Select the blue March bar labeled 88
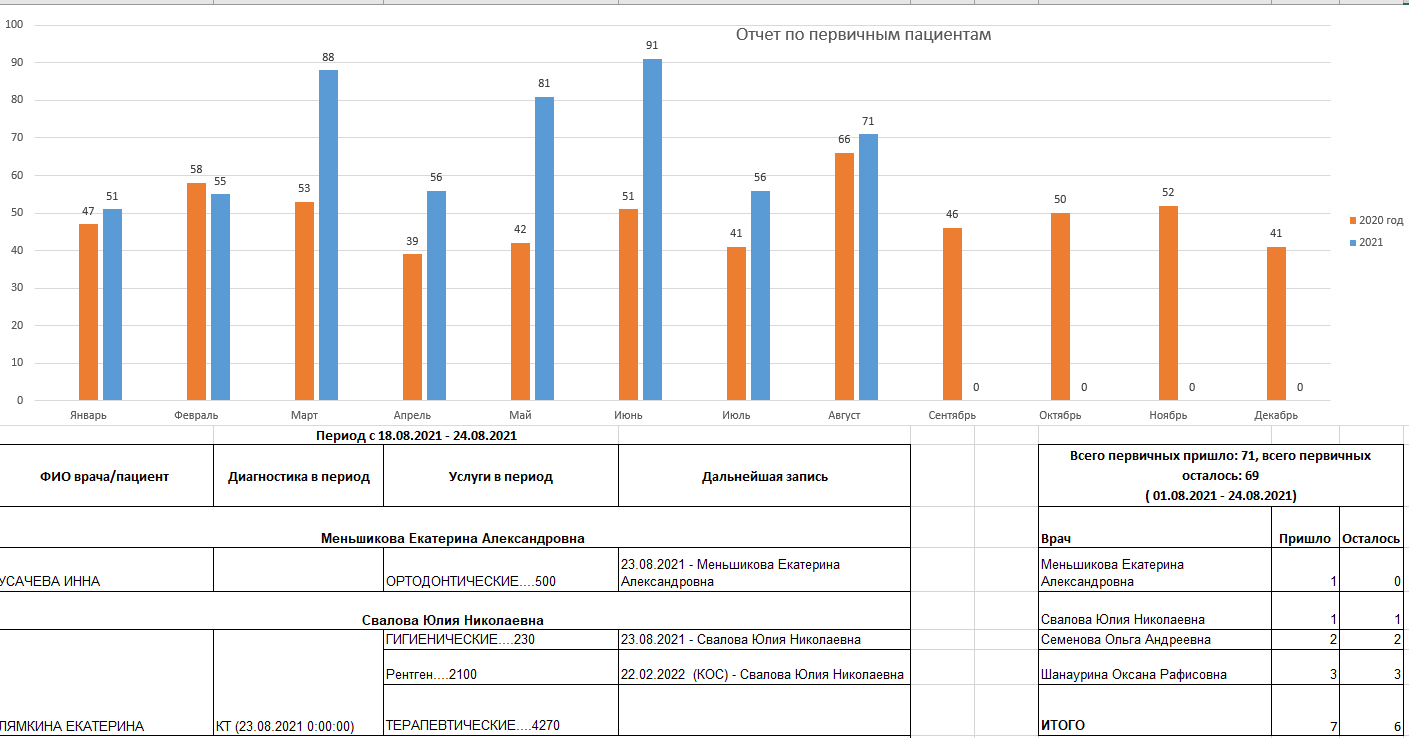This screenshot has width=1409, height=738. [x=328, y=235]
